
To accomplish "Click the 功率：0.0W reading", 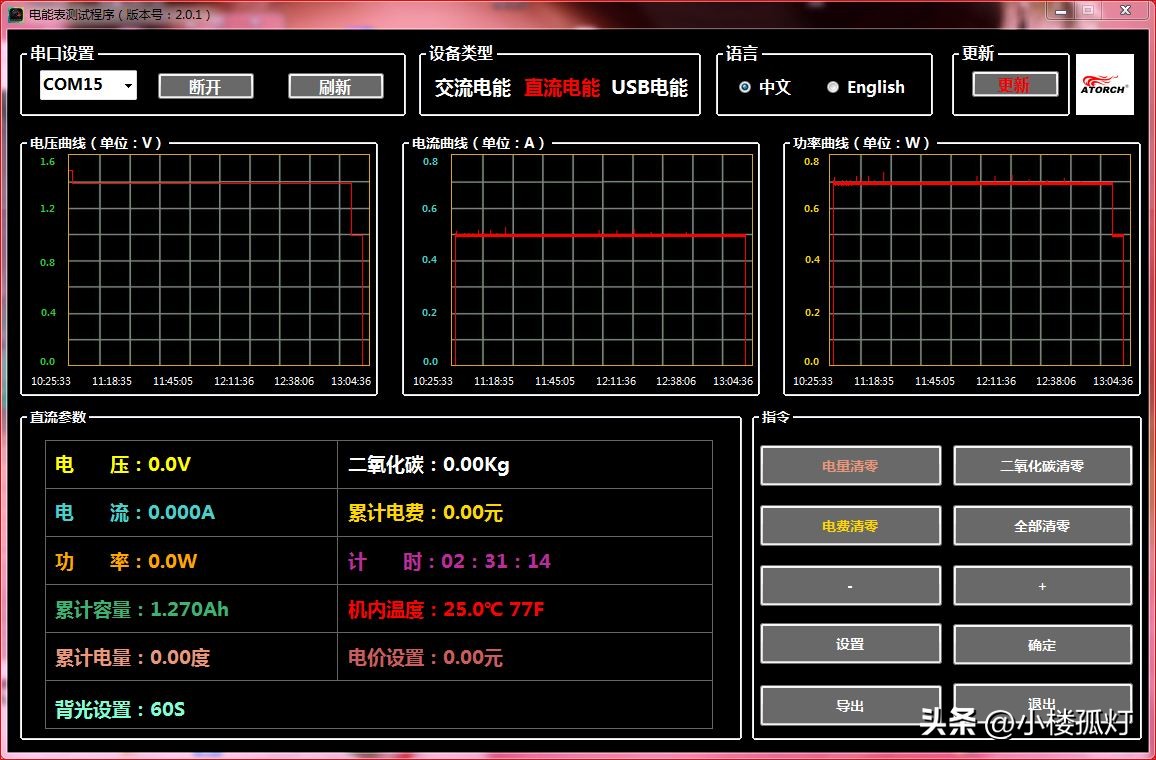I will pyautogui.click(x=126, y=561).
